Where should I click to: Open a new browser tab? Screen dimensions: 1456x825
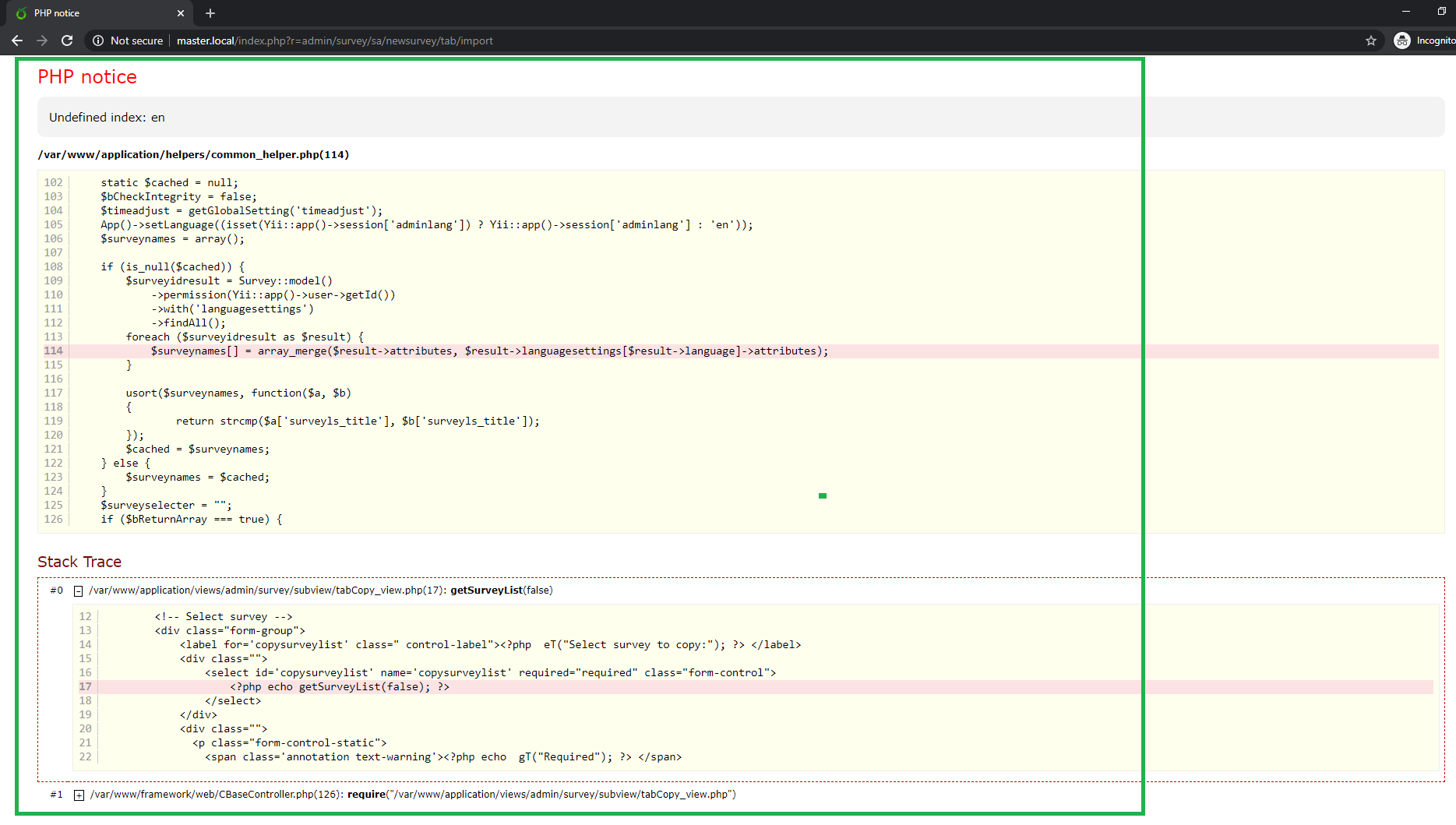click(x=210, y=13)
